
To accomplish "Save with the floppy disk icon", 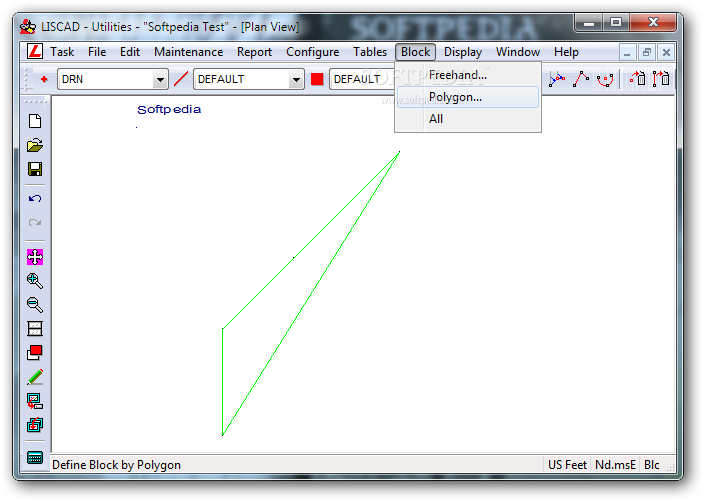I will (35, 169).
